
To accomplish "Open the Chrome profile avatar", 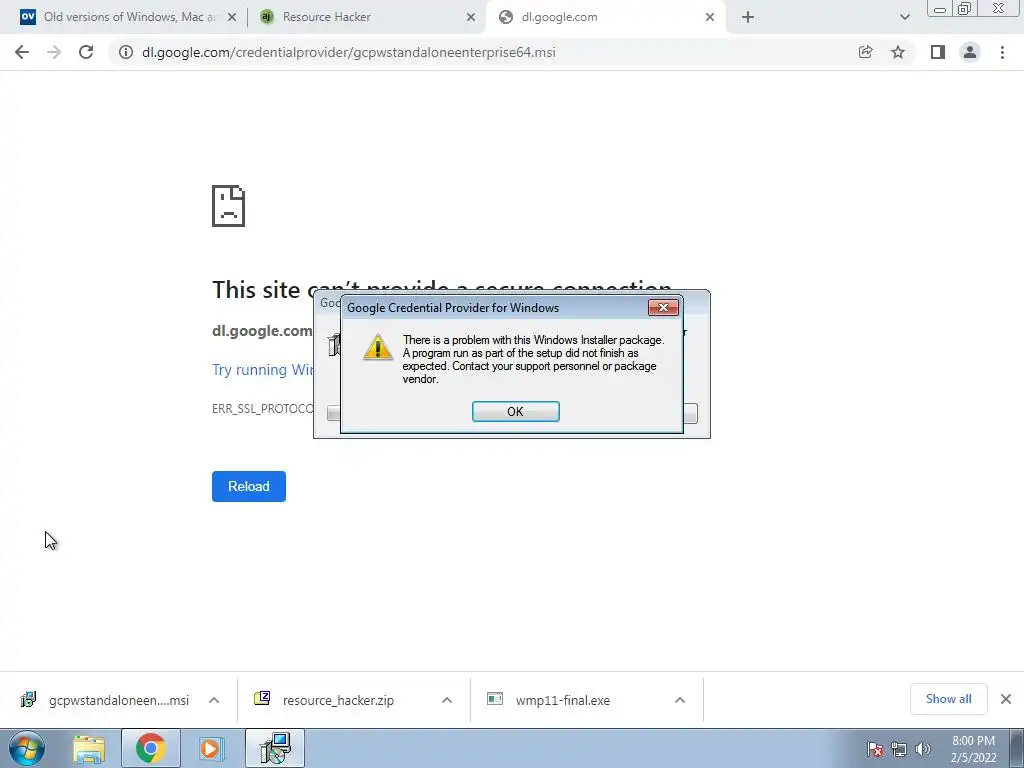I will [970, 52].
